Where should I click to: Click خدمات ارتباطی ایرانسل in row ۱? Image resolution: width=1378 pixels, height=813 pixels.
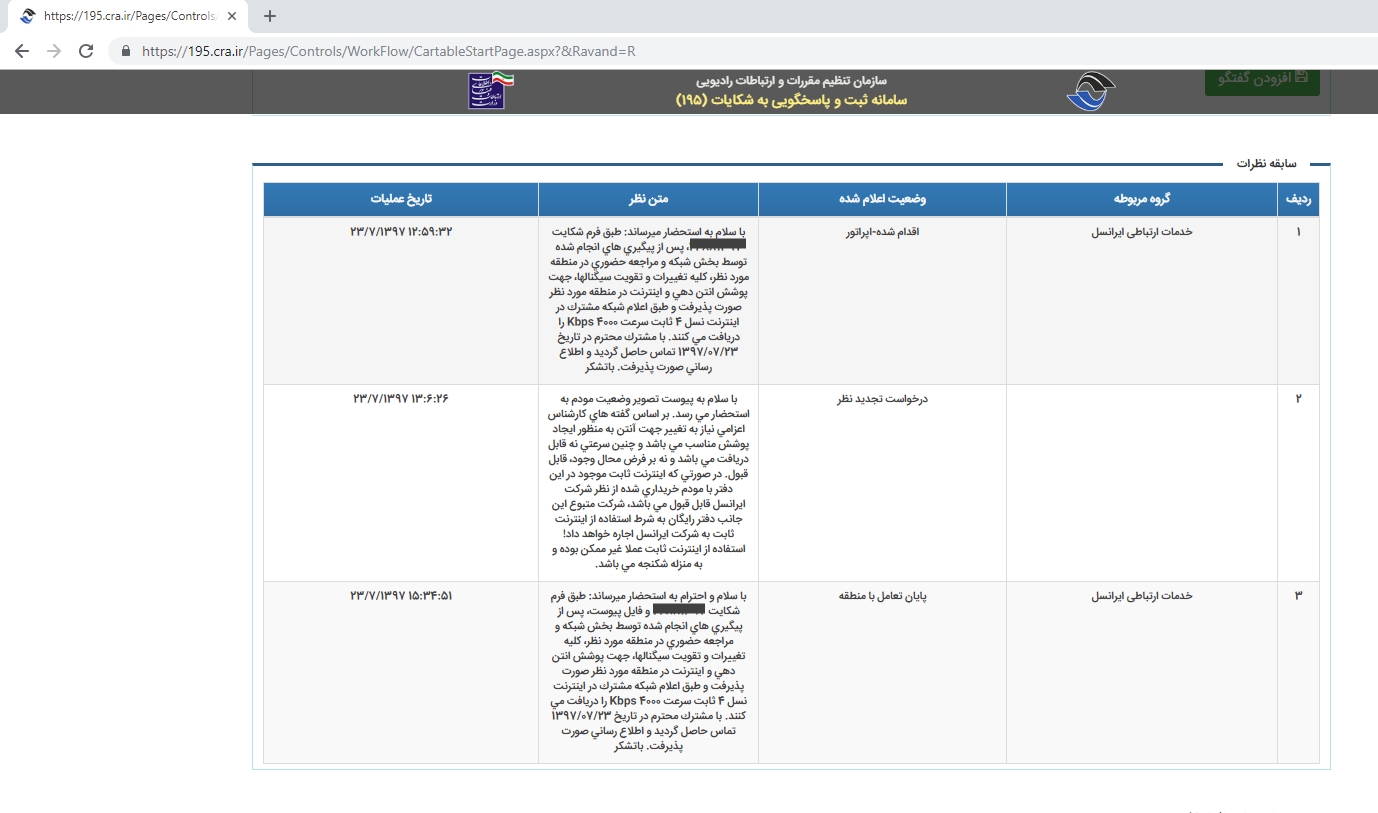pyautogui.click(x=1142, y=232)
